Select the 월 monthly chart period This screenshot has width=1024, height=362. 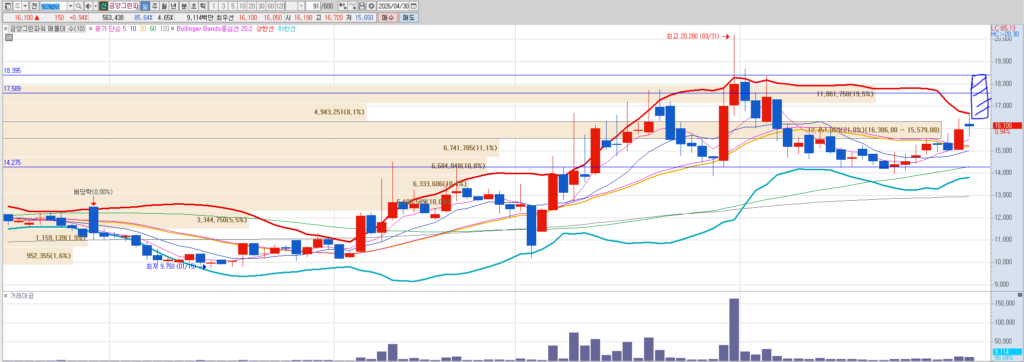click(x=164, y=6)
